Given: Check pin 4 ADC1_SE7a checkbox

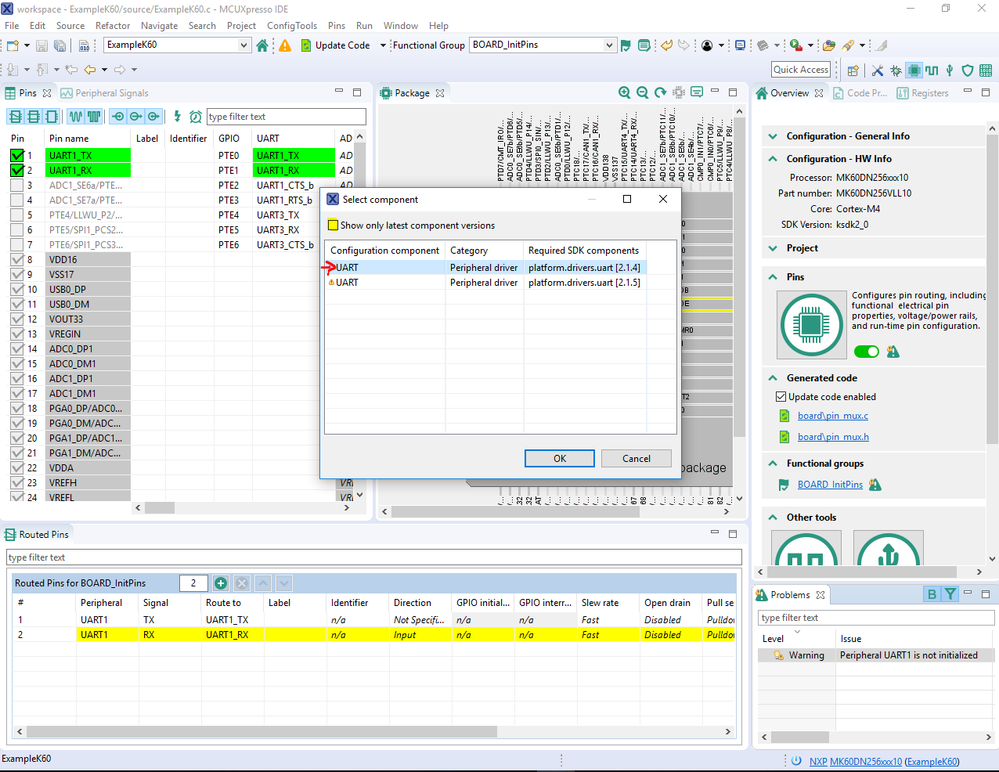Looking at the screenshot, I should coord(17,200).
